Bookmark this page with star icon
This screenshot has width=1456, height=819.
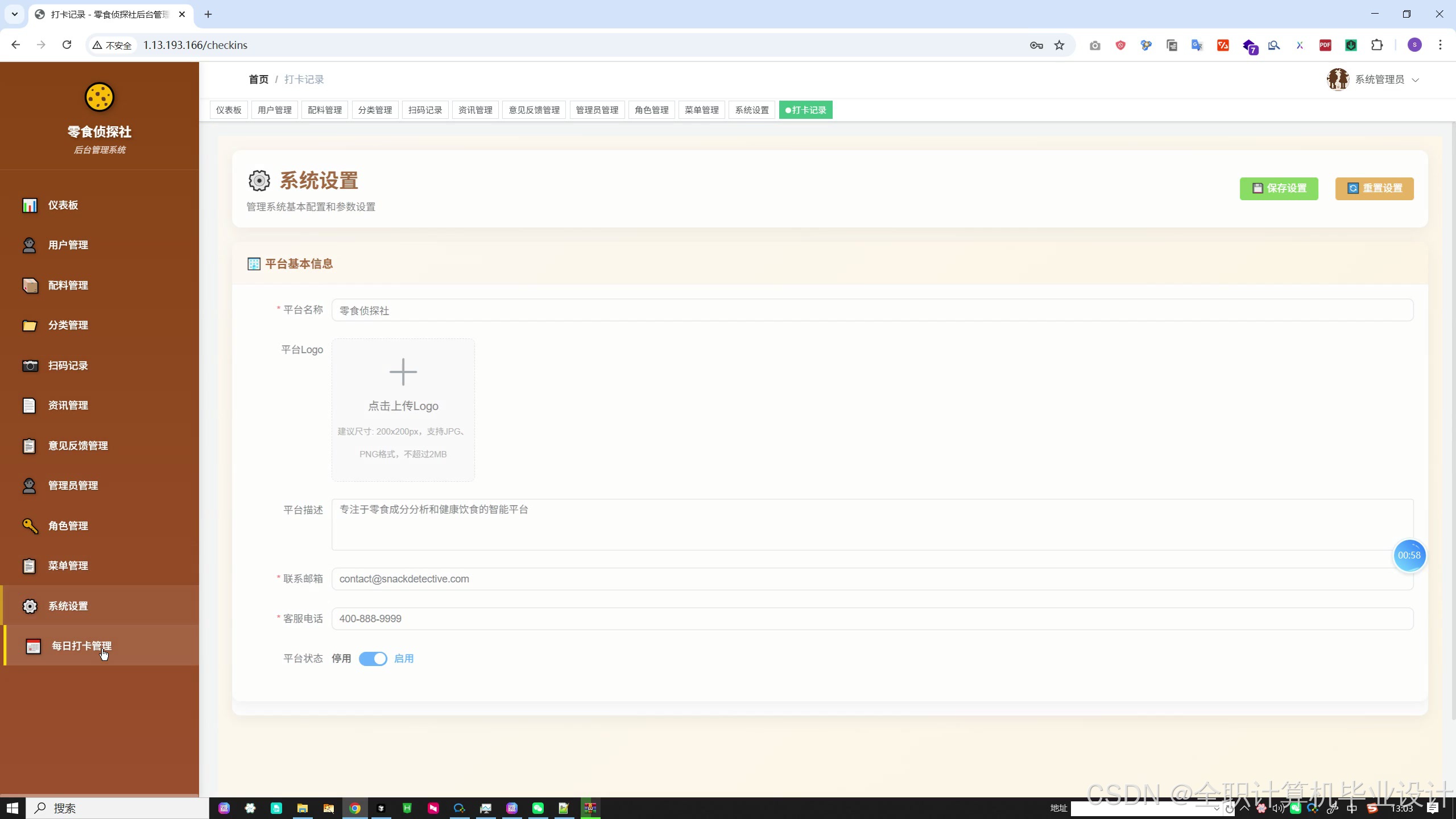coord(1059,45)
